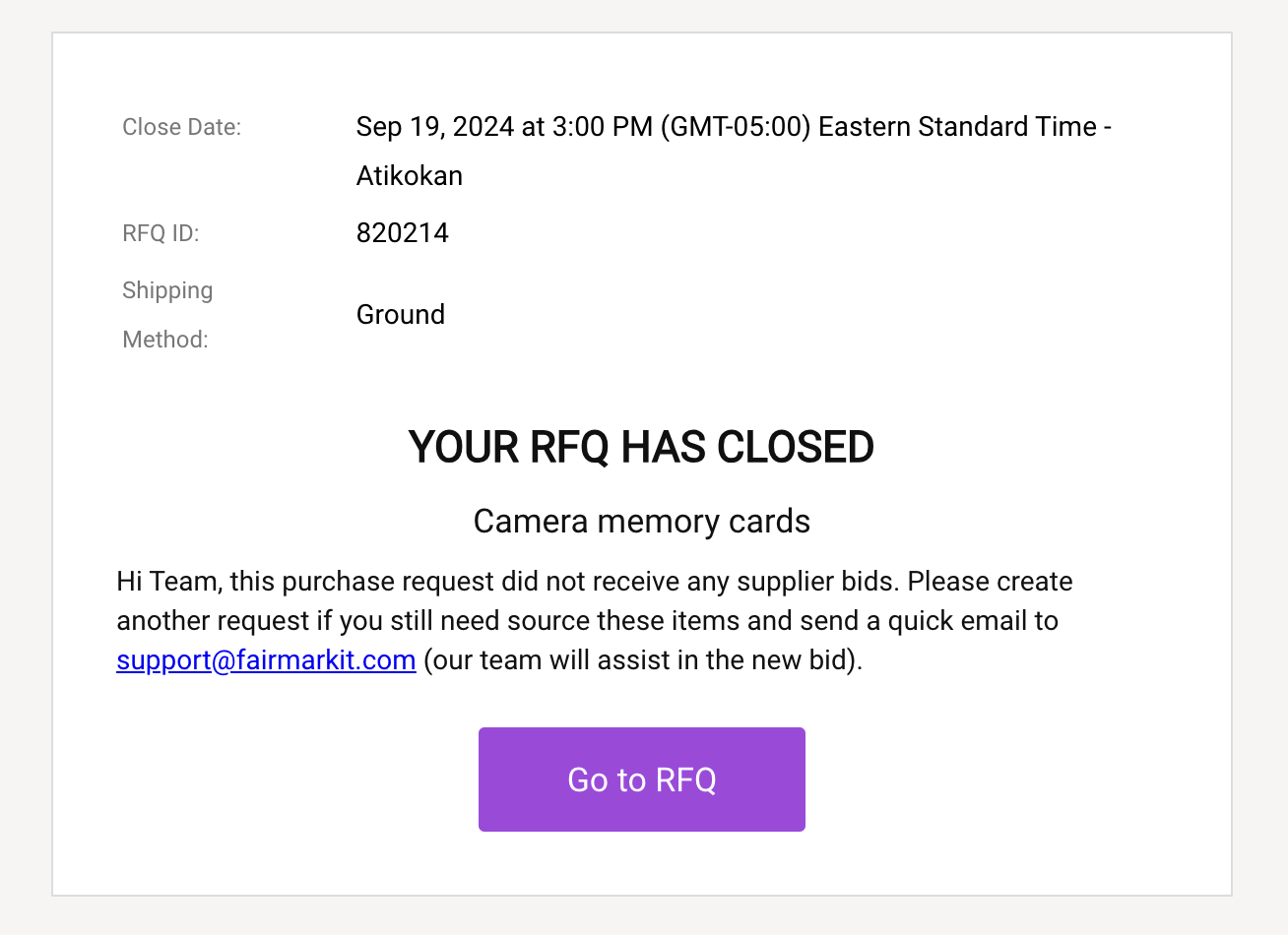
Task: Click the Close Date label
Action: (x=181, y=127)
